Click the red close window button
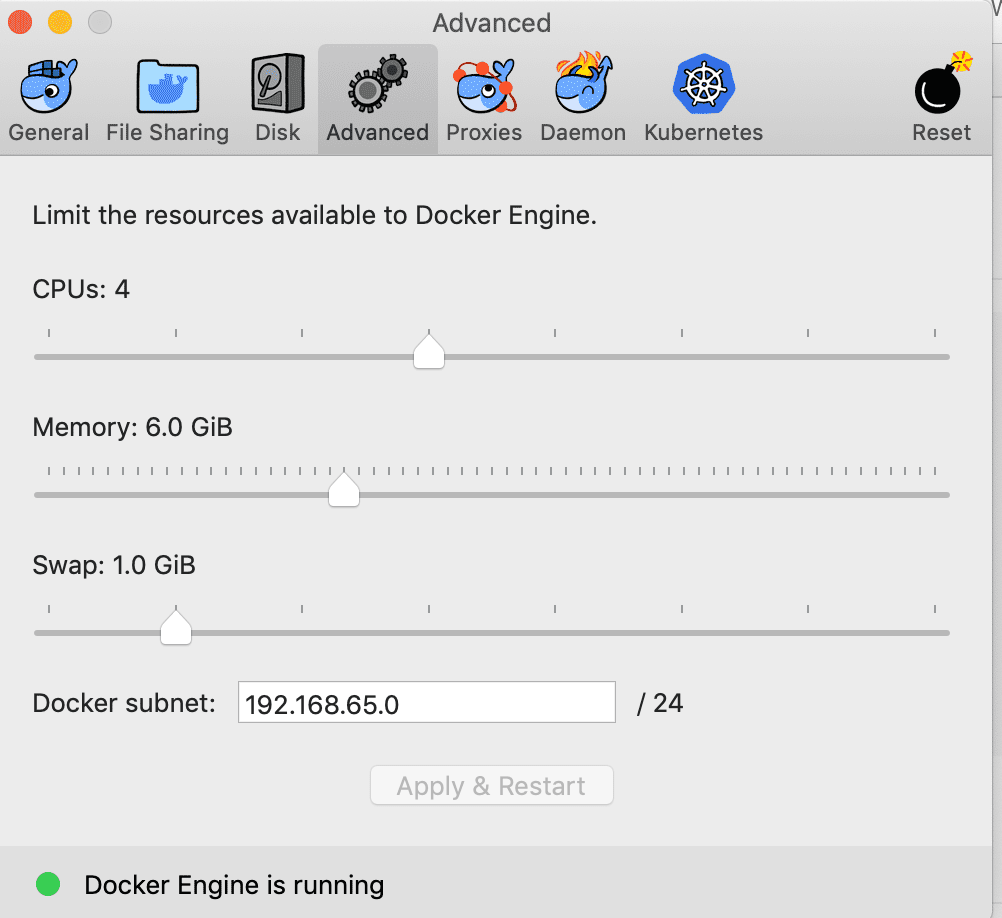The width and height of the screenshot is (1002, 918). point(20,22)
